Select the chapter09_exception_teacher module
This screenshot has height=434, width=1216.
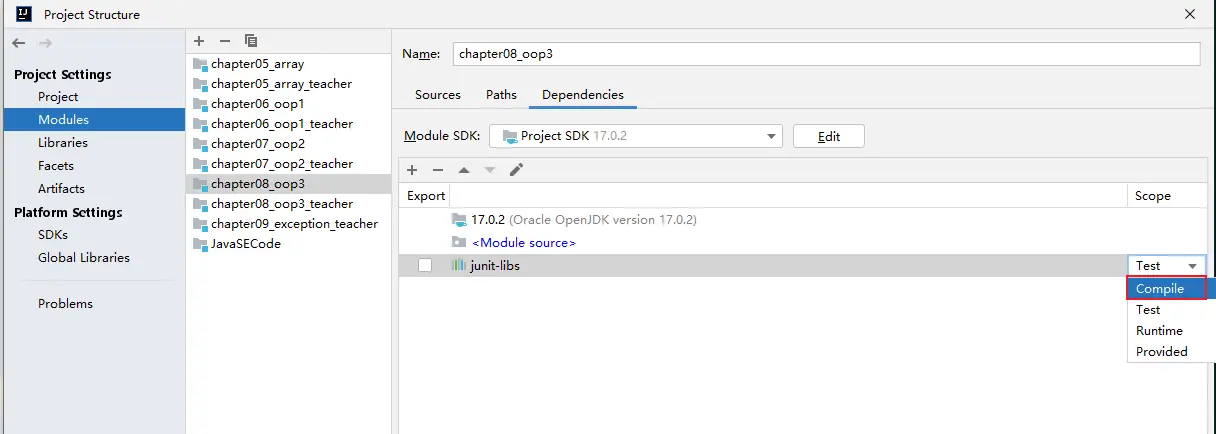[294, 224]
